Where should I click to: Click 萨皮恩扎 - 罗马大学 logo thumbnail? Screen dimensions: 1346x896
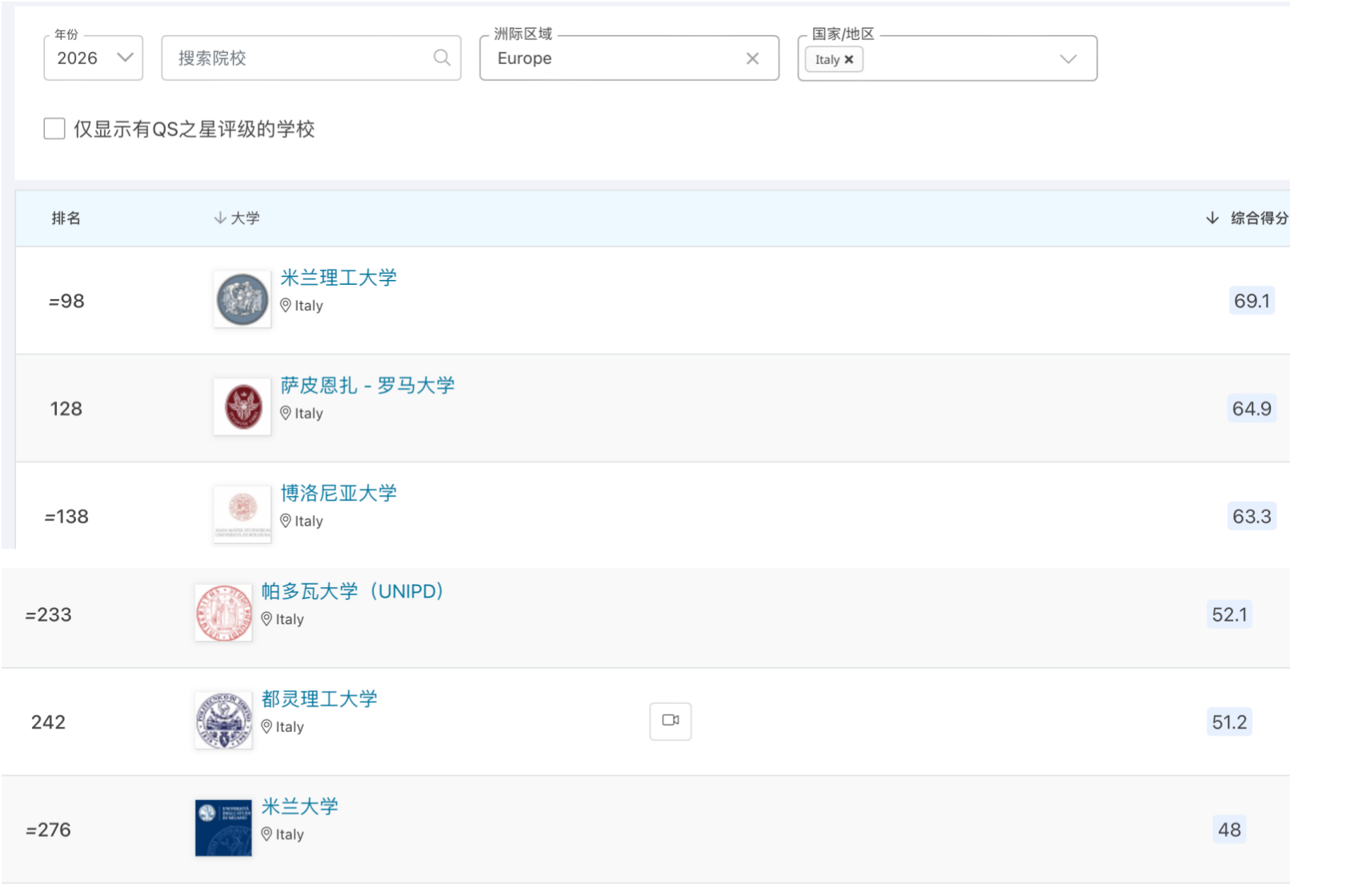(x=242, y=406)
